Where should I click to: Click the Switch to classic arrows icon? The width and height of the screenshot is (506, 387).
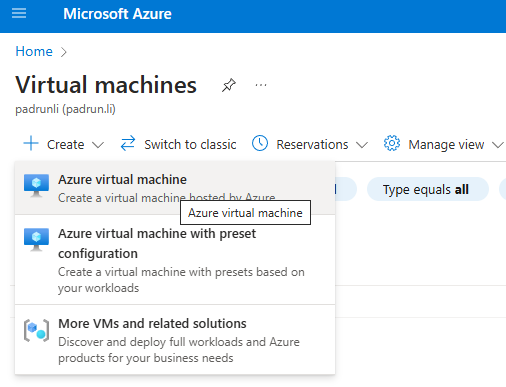pos(128,143)
